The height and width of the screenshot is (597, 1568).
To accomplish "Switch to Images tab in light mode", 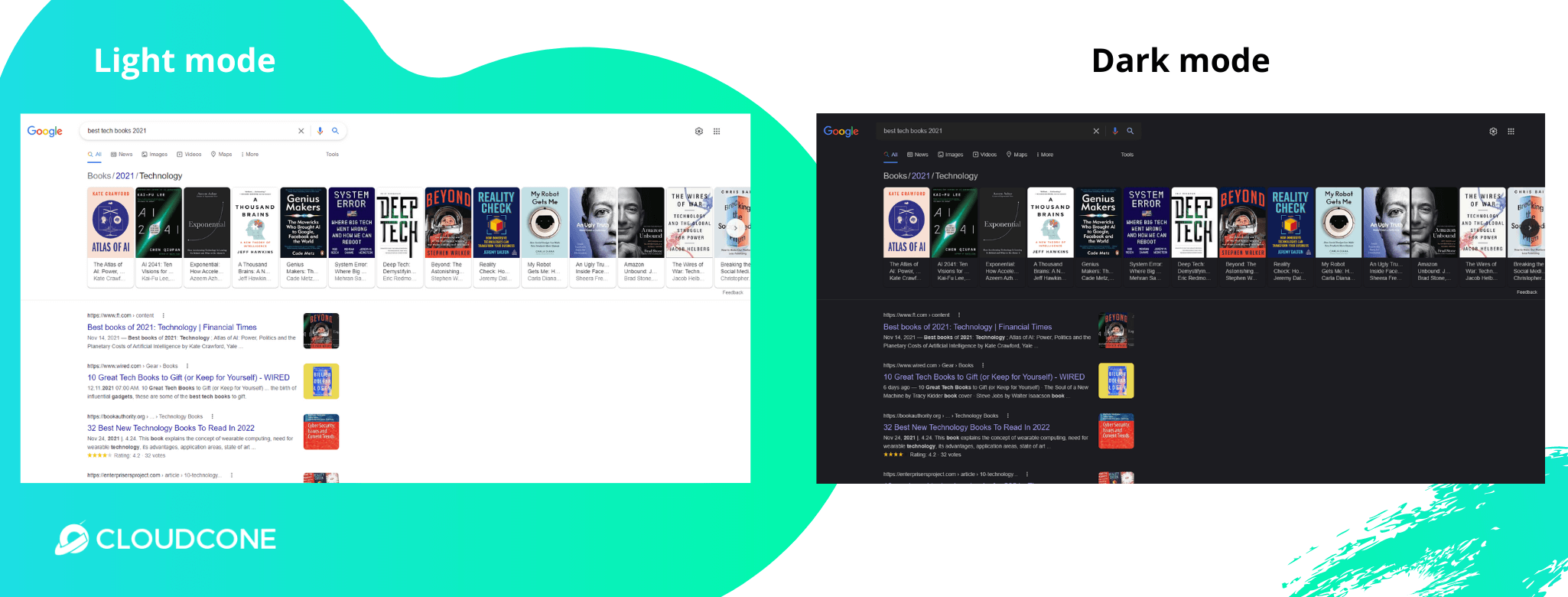I will pyautogui.click(x=155, y=155).
